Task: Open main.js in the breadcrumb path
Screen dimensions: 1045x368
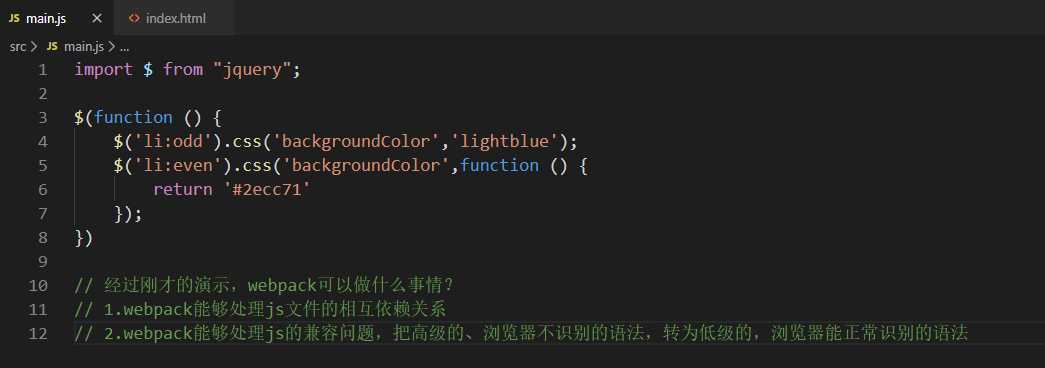Action: (84, 47)
